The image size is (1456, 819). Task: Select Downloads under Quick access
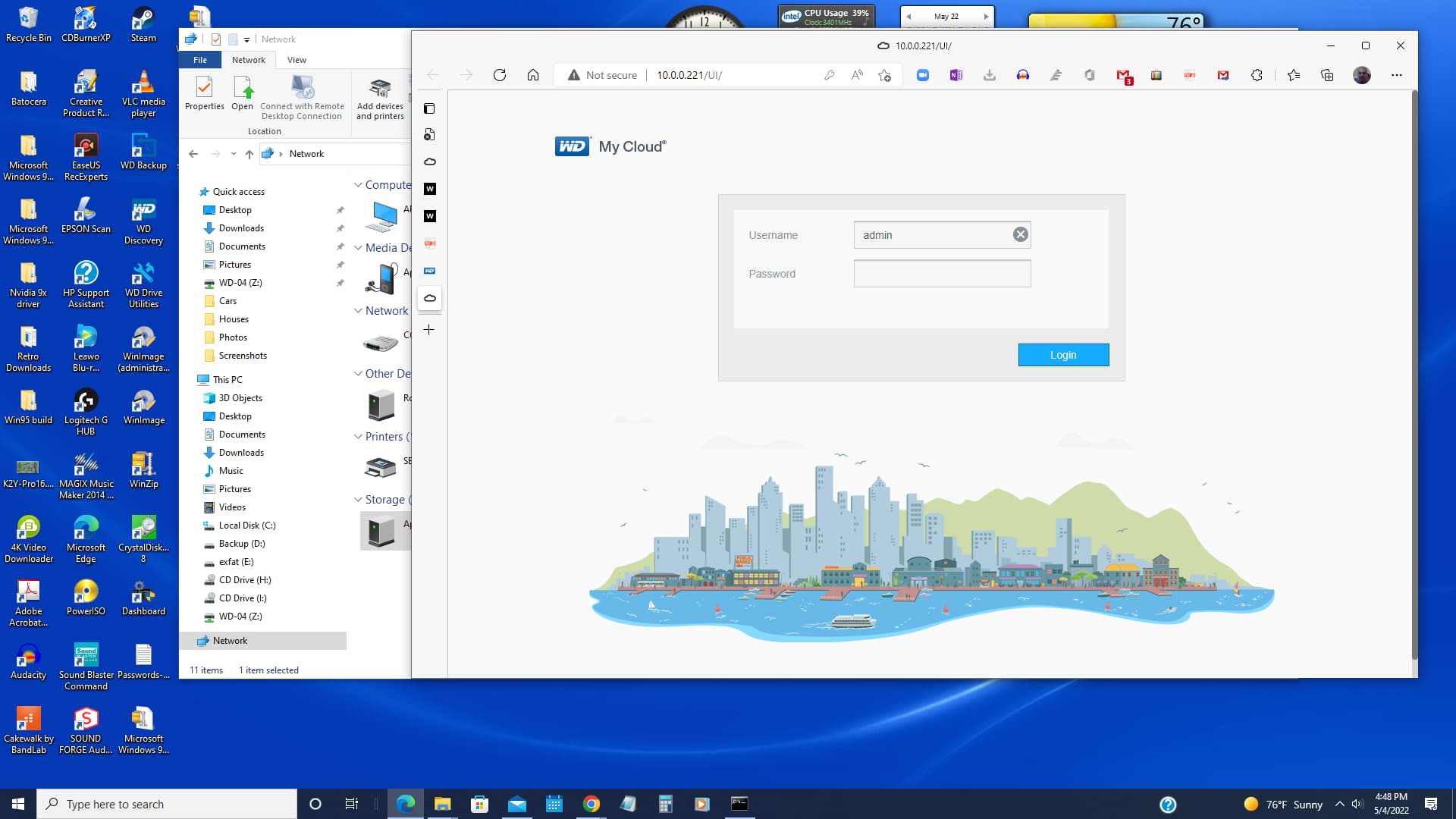[x=241, y=228]
